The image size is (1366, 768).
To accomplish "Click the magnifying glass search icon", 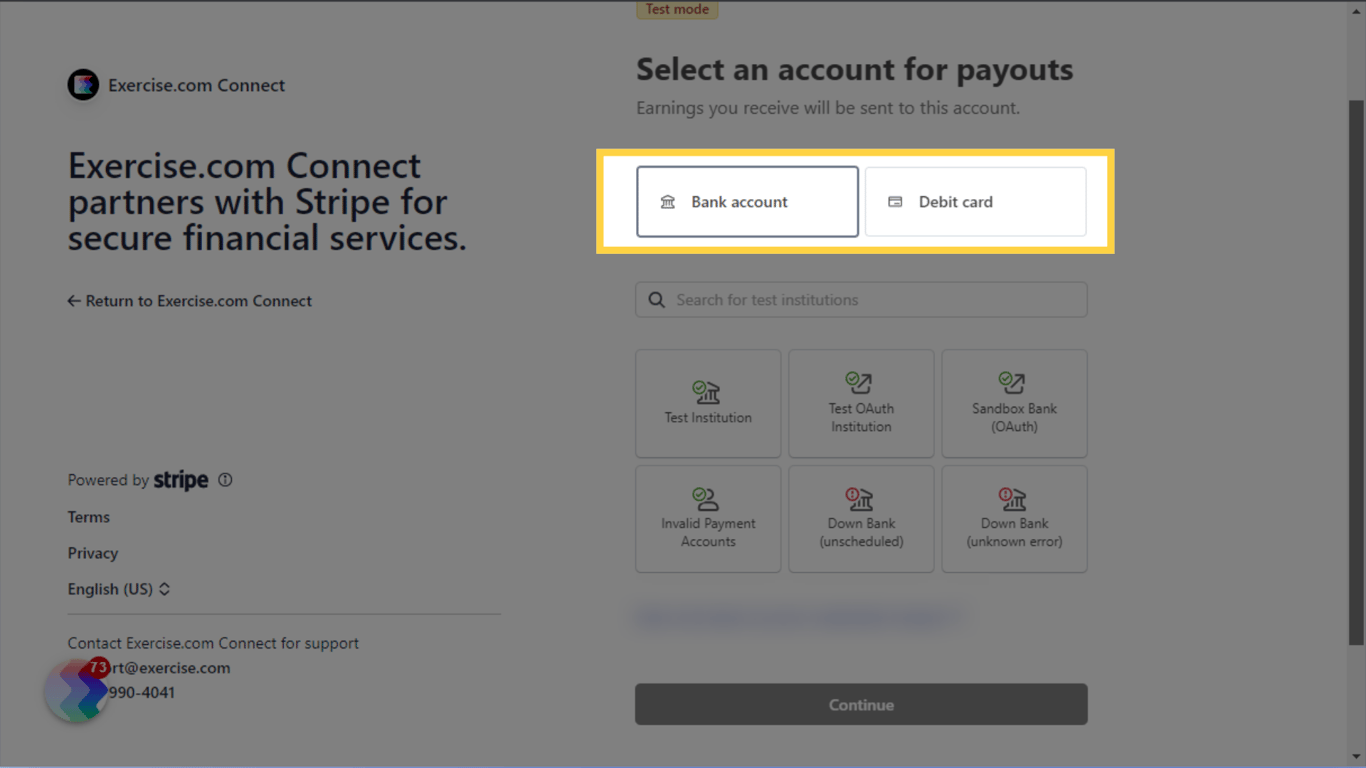I will 656,299.
